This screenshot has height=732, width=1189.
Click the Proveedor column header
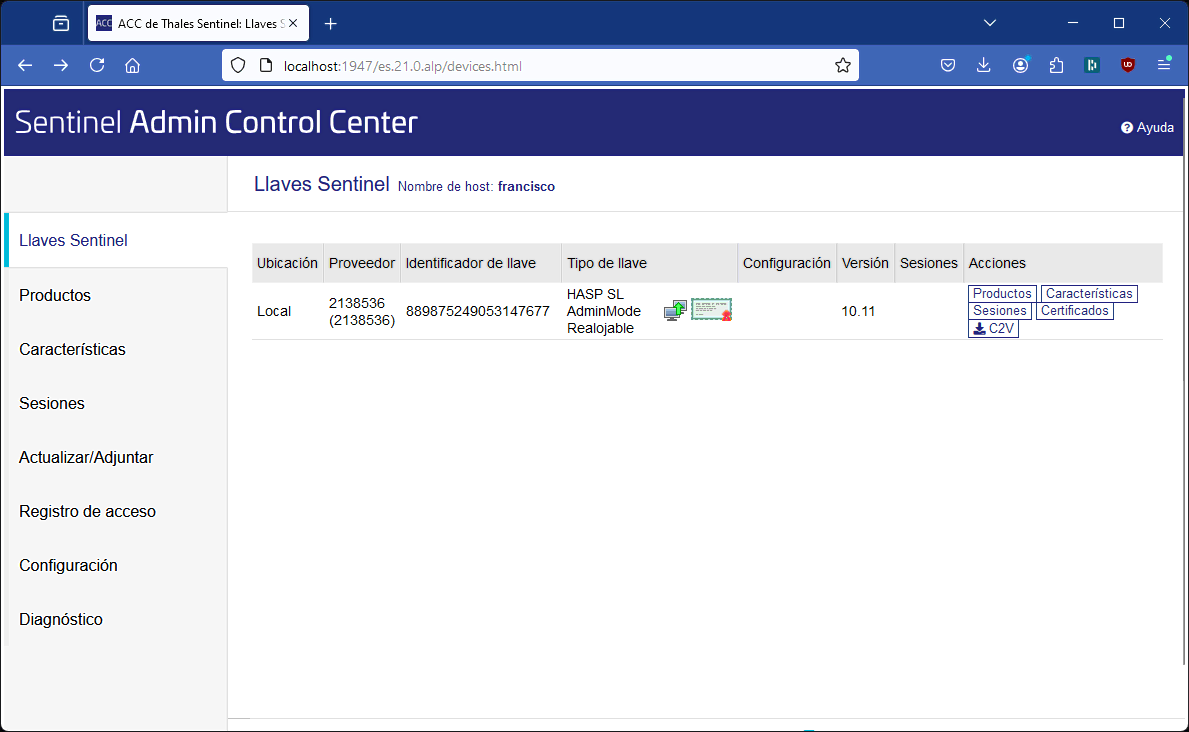pos(362,263)
